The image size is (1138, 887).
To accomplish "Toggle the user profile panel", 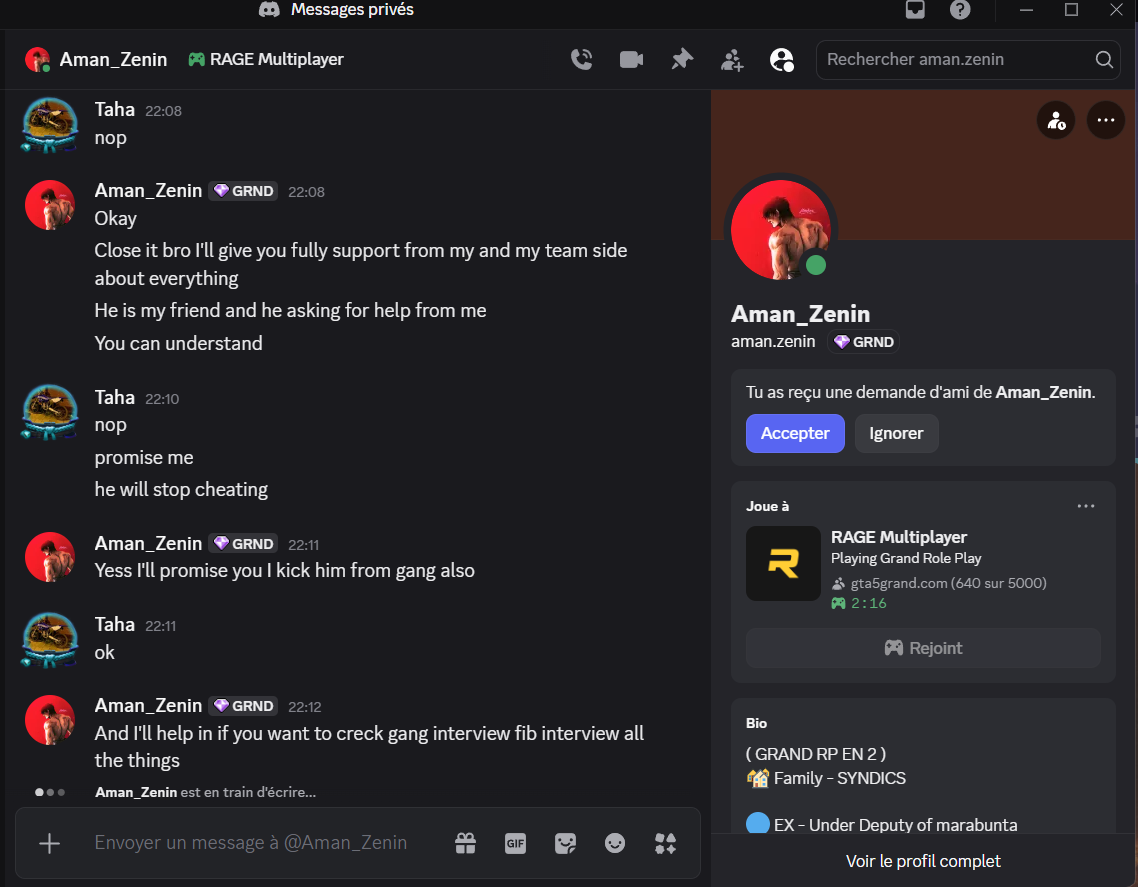I will tap(782, 60).
